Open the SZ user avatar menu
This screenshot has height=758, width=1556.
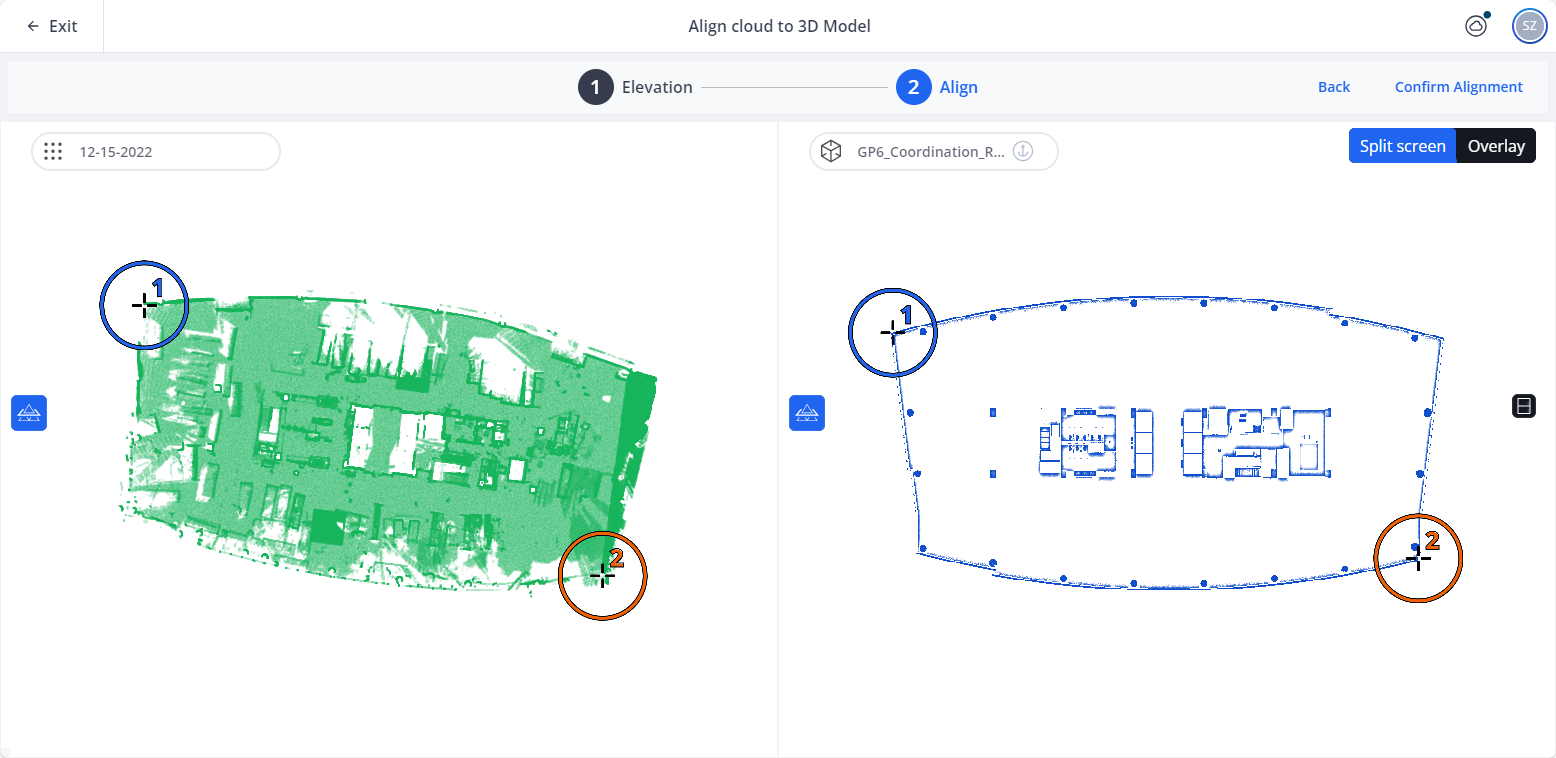point(1529,26)
